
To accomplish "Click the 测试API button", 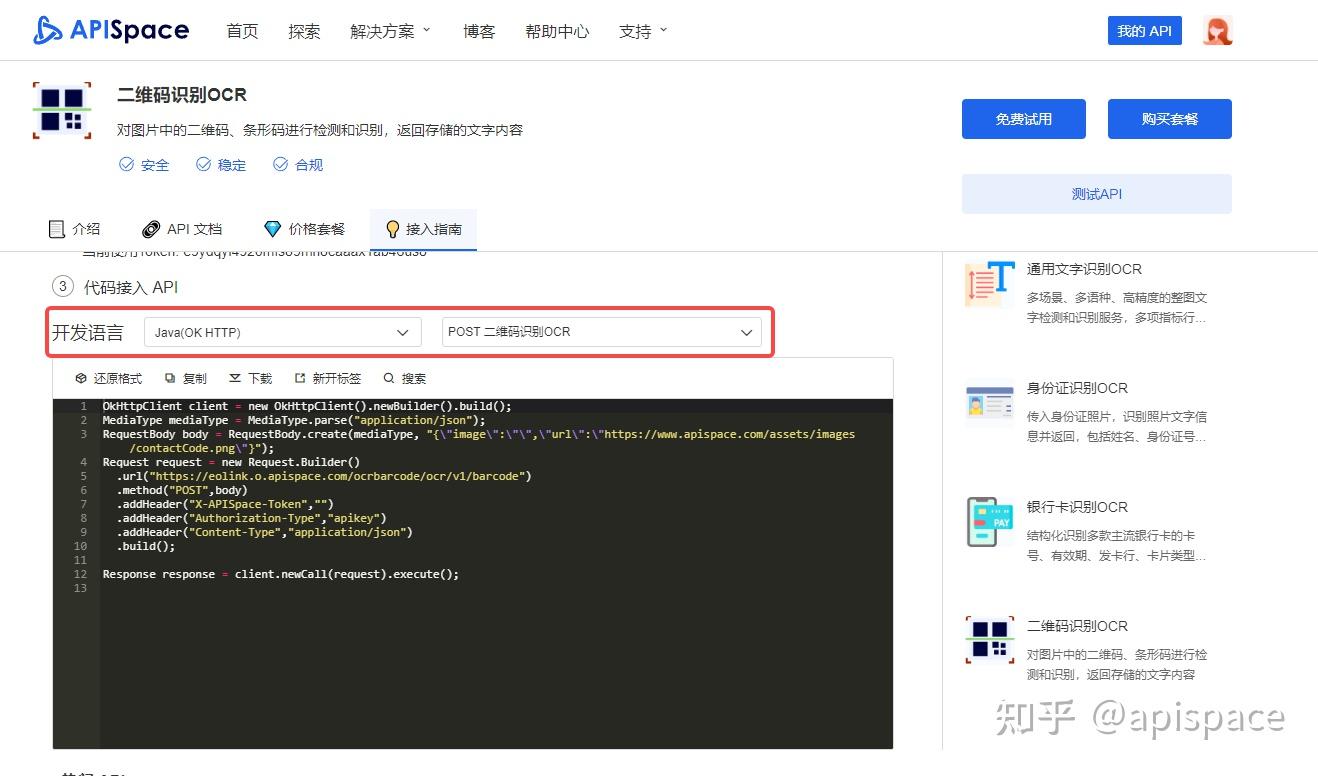I will coord(1096,194).
